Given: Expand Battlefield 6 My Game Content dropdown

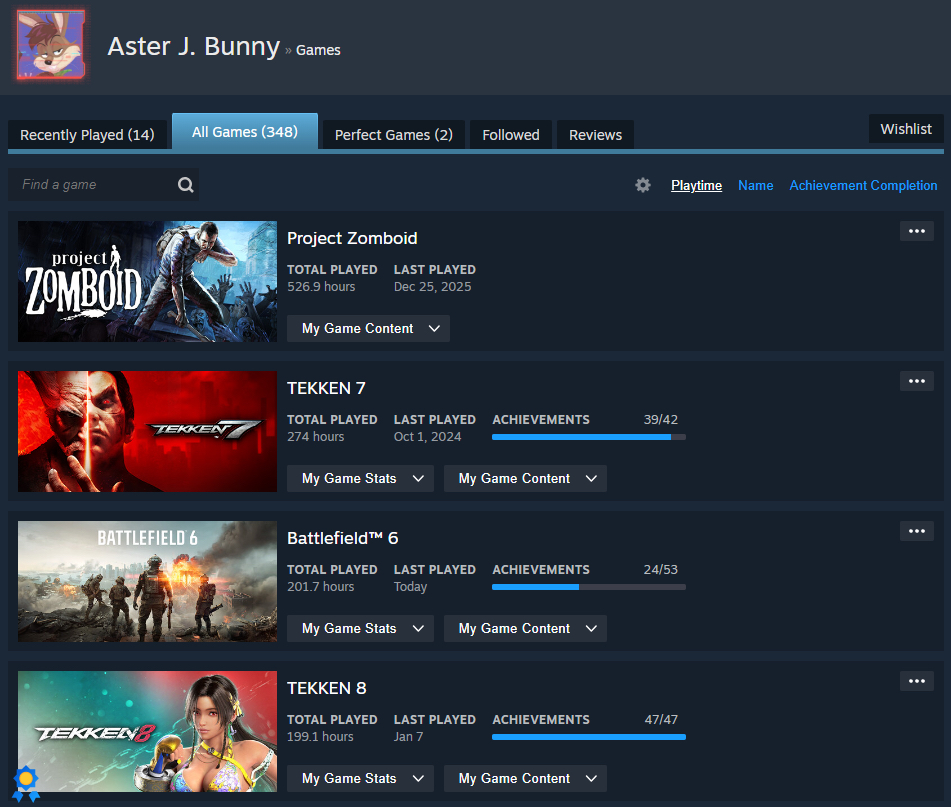Looking at the screenshot, I should [525, 629].
